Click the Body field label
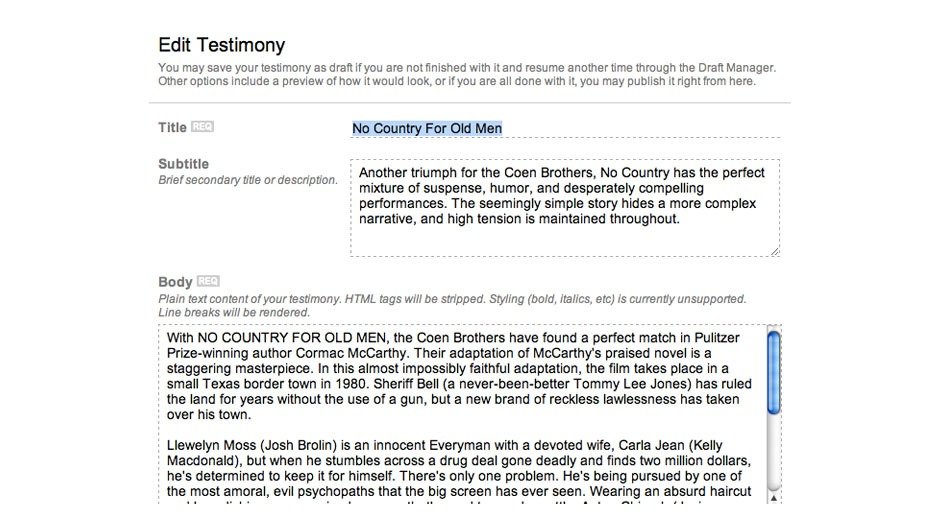 175,282
